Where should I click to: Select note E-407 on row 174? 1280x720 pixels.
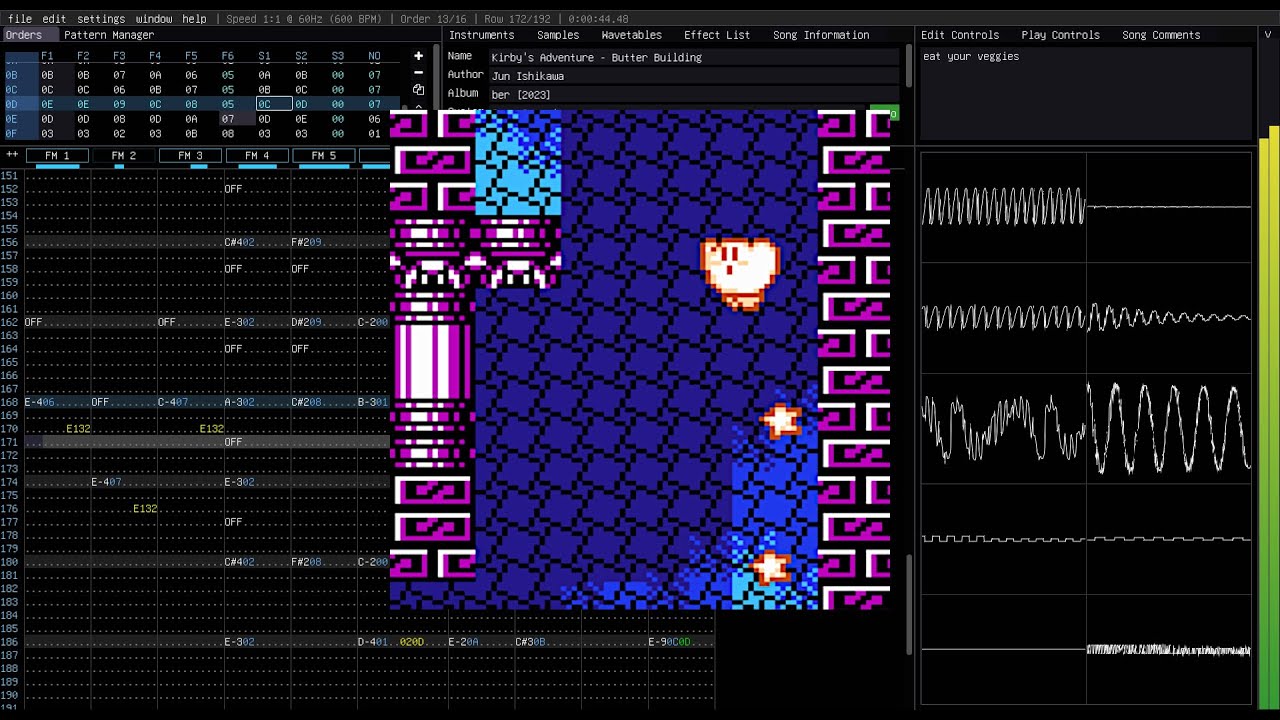106,482
